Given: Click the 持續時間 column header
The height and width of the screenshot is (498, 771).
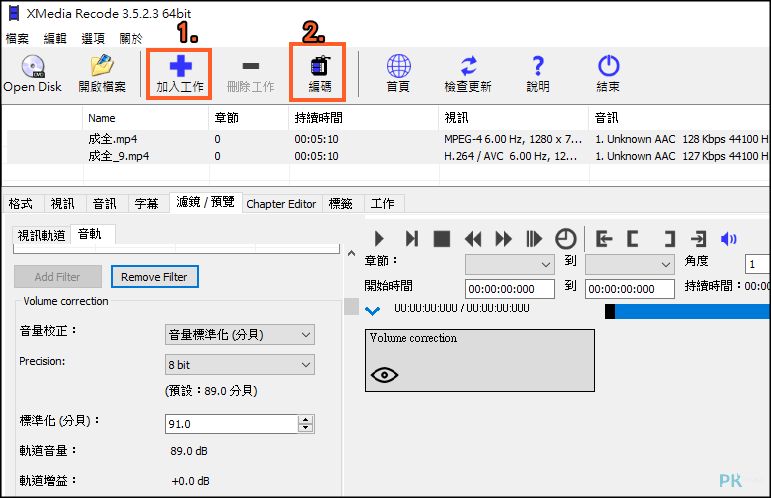Looking at the screenshot, I should (x=363, y=118).
